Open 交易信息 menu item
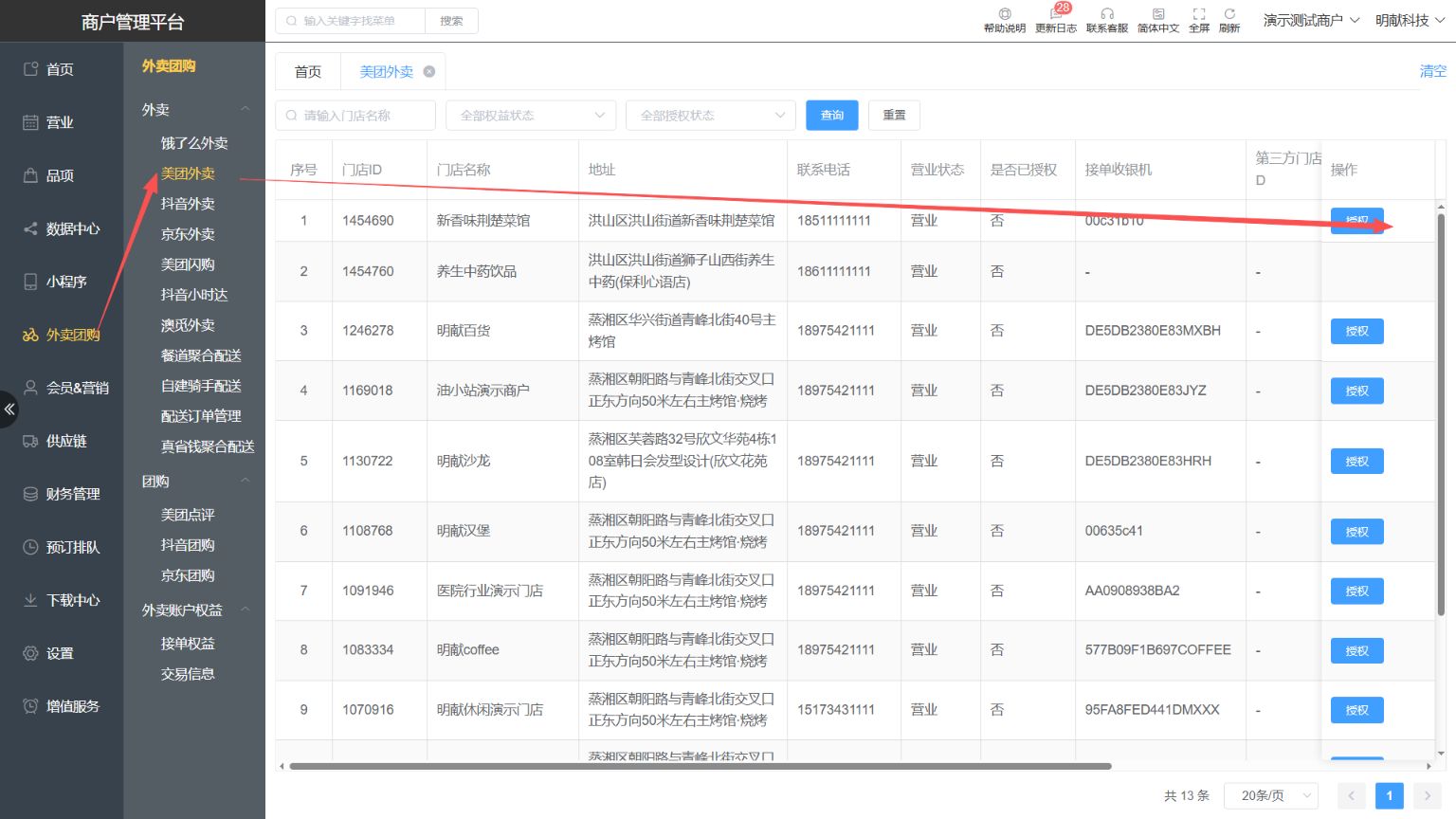Viewport: 1456px width, 819px height. tap(188, 674)
